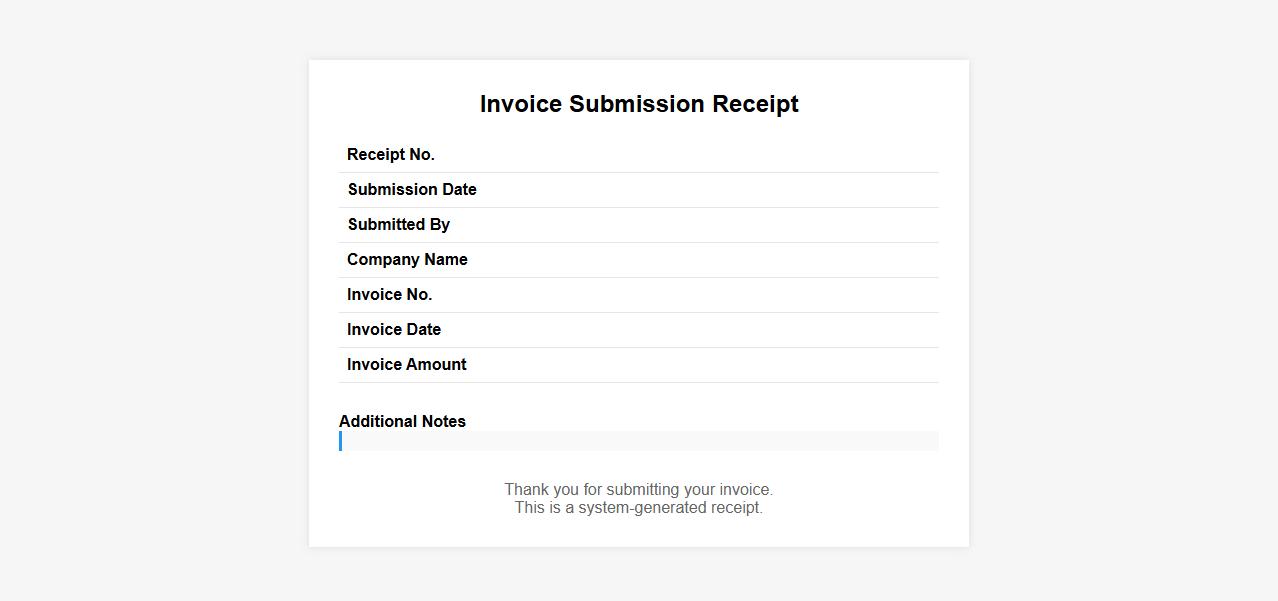Click the Receipt No. label
This screenshot has height=601, width=1278.
[x=391, y=155]
